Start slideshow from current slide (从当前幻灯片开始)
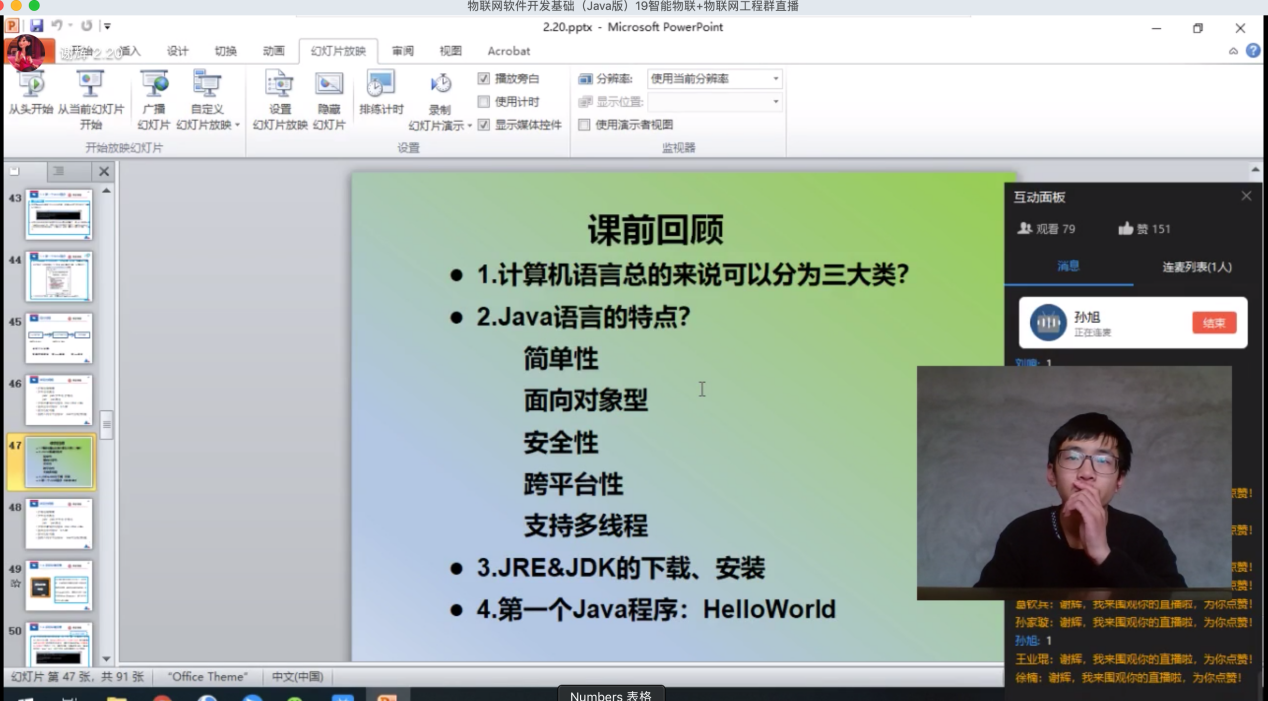 90,92
